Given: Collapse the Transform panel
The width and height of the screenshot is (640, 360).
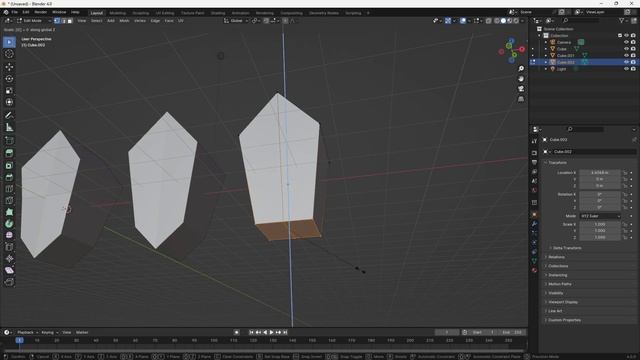Looking at the screenshot, I should click(557, 162).
